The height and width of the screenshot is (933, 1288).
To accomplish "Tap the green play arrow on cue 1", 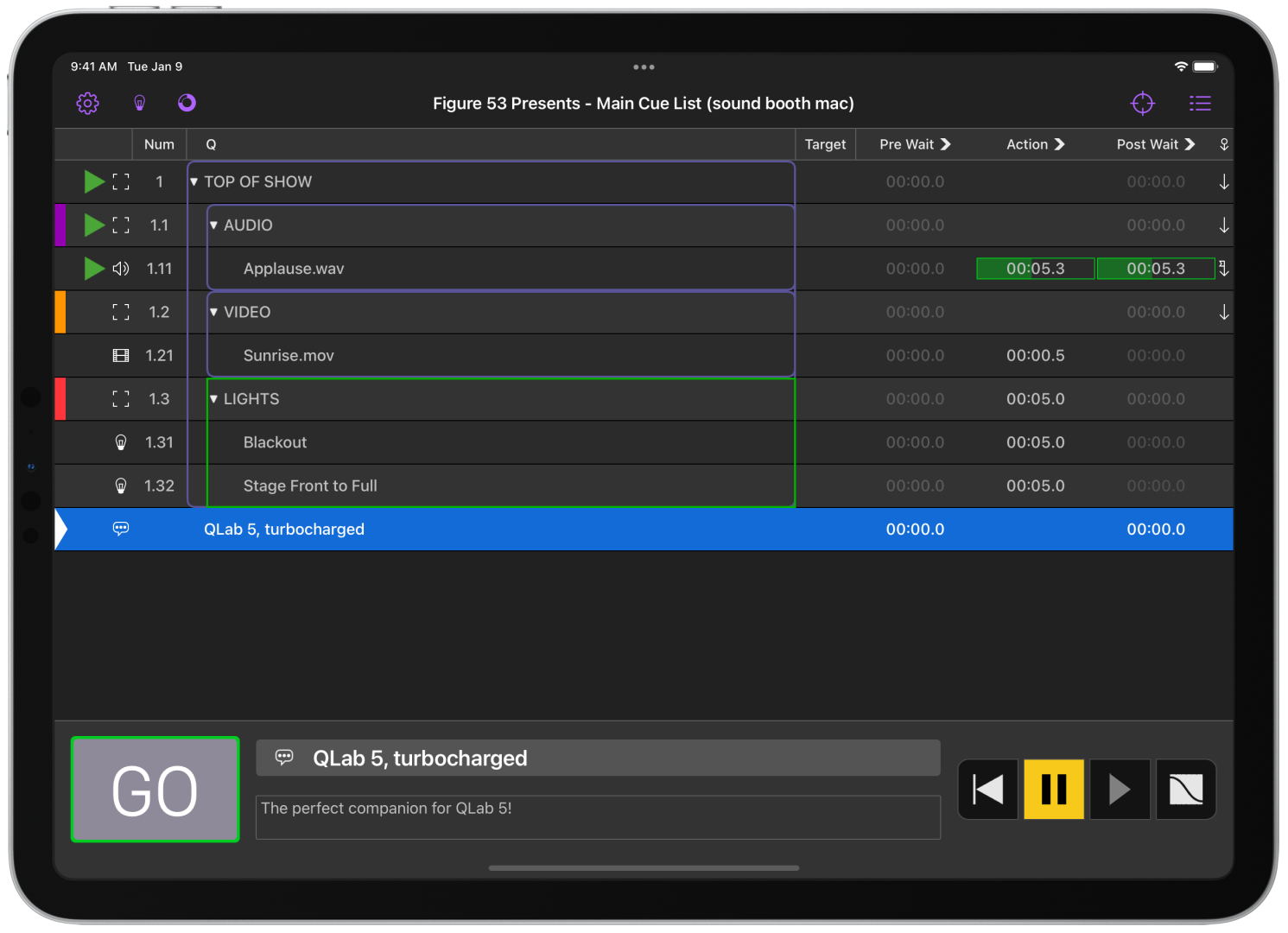I will click(94, 181).
